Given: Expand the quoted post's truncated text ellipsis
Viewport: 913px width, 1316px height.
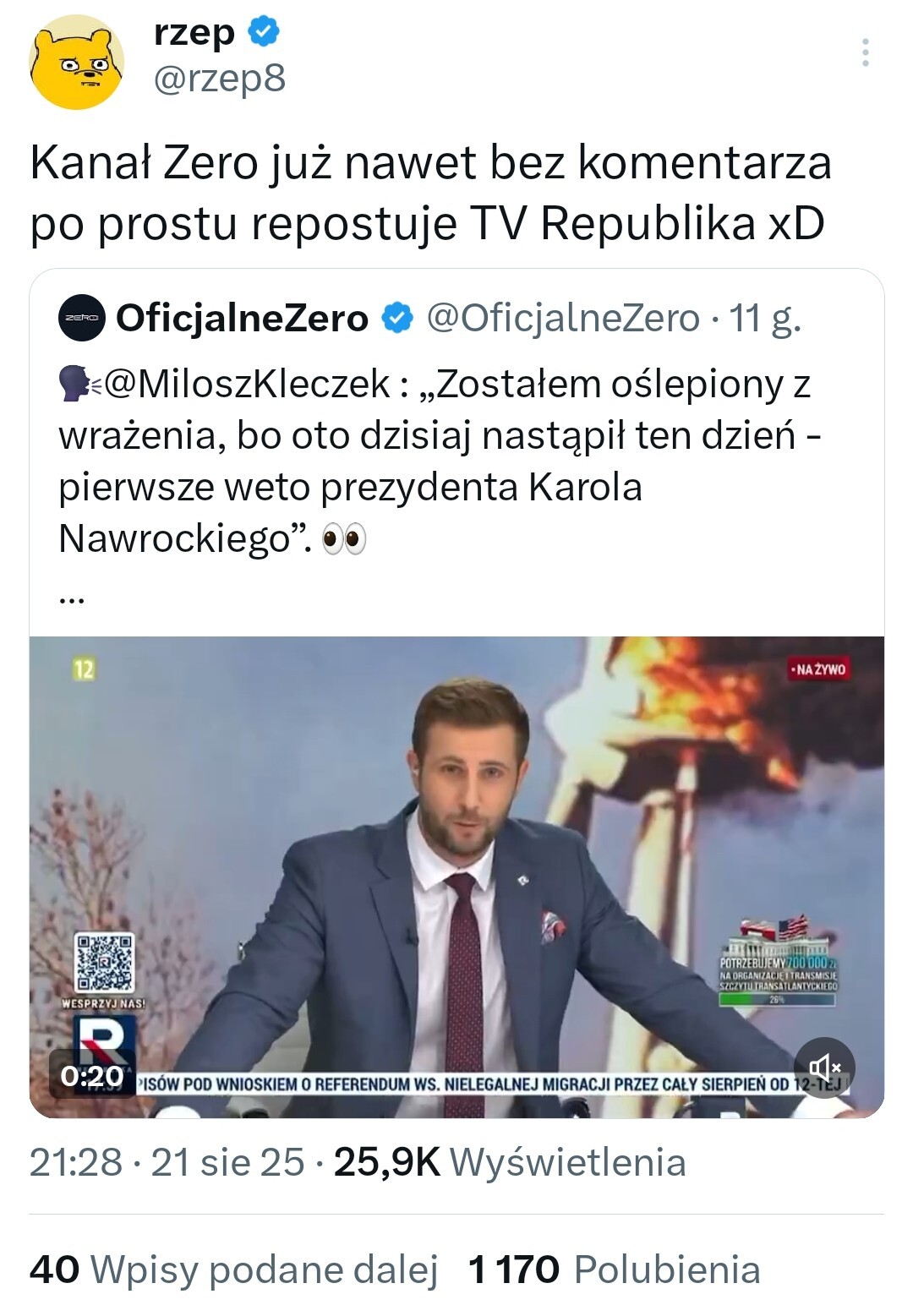Looking at the screenshot, I should tap(72, 598).
